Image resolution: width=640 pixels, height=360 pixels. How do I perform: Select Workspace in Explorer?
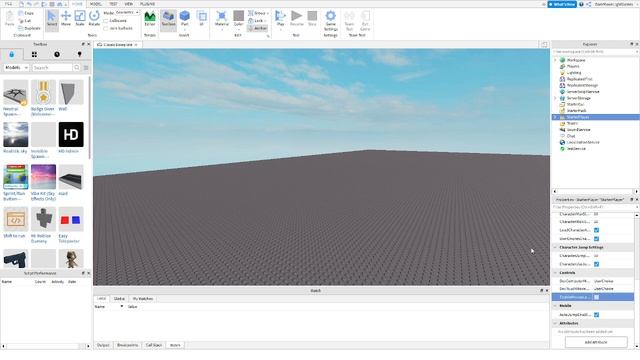point(576,60)
